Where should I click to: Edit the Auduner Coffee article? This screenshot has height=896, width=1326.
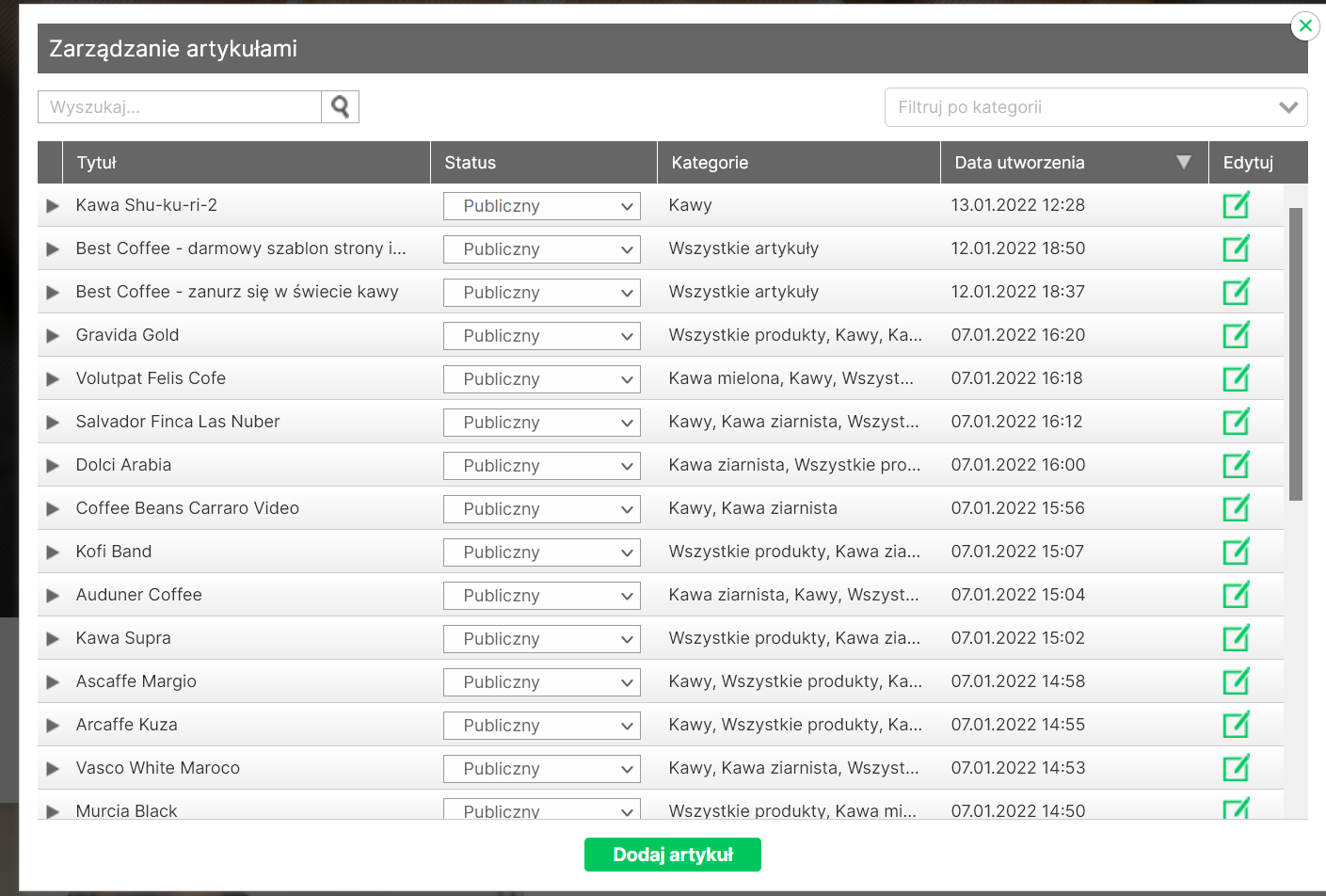click(x=1236, y=595)
